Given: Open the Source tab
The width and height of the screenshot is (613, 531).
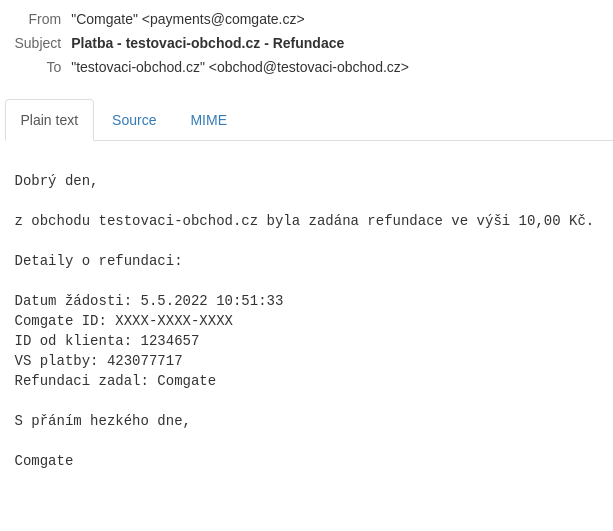Looking at the screenshot, I should (134, 120).
